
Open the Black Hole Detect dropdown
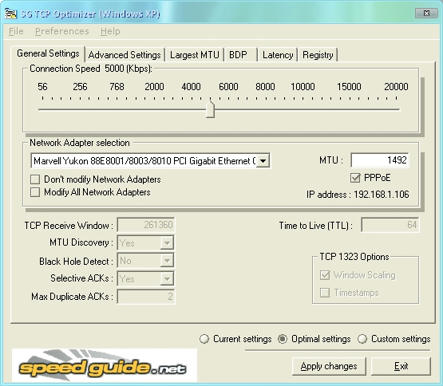167,261
